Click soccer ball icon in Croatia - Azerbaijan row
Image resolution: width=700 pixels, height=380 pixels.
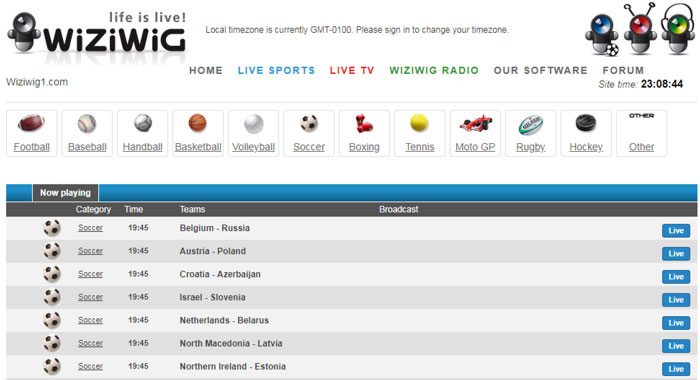(52, 274)
